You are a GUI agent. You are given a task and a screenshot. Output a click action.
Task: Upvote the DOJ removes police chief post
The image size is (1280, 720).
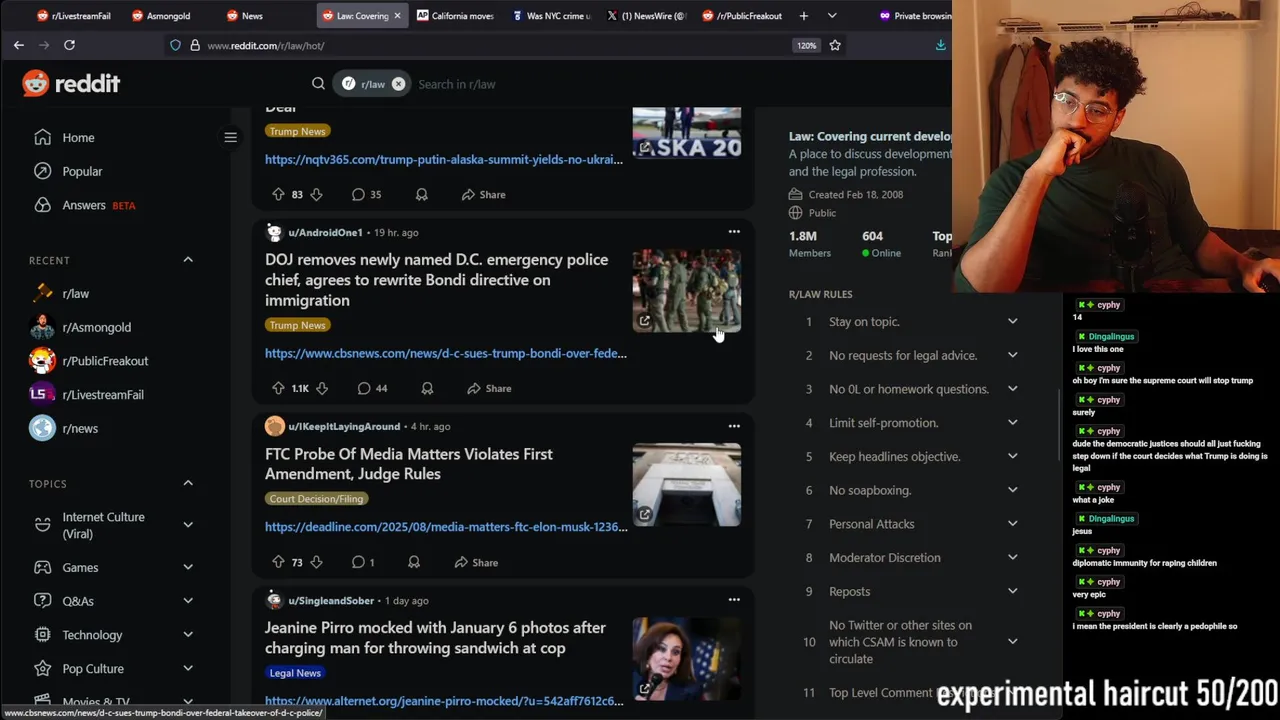(x=279, y=388)
